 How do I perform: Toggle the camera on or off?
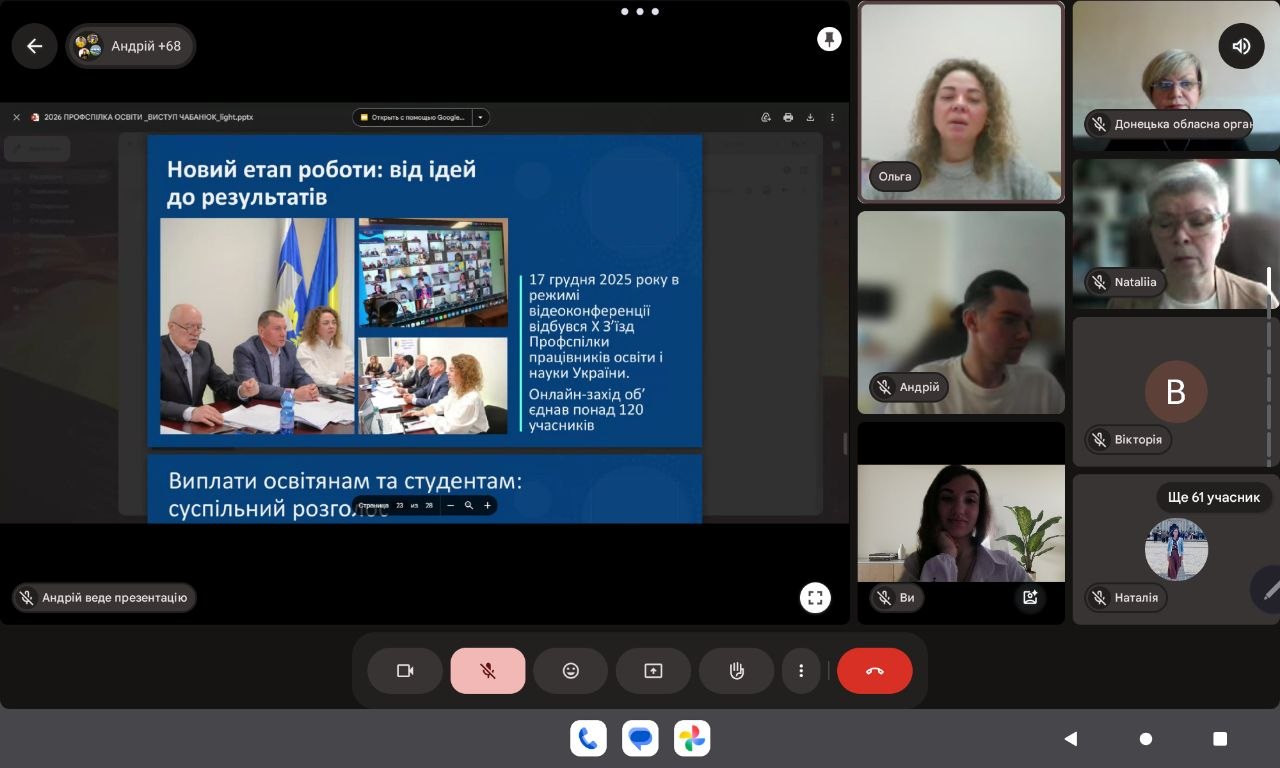(x=405, y=671)
